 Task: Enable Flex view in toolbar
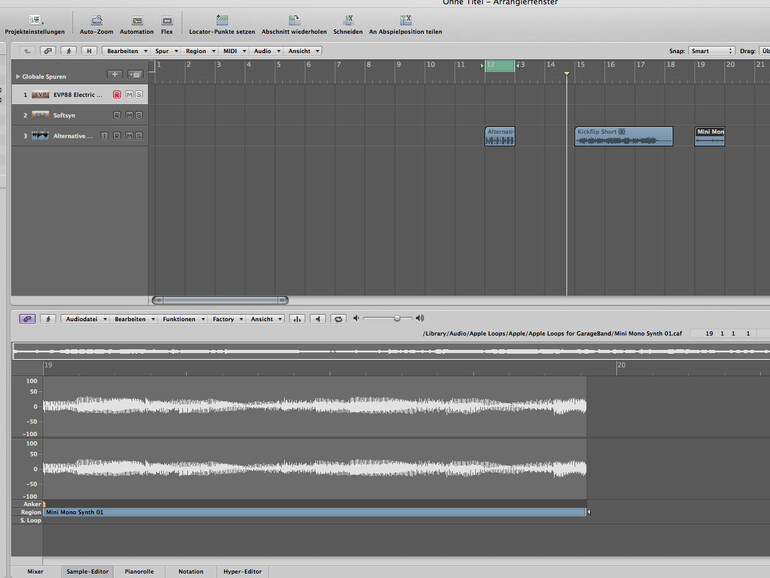[167, 20]
